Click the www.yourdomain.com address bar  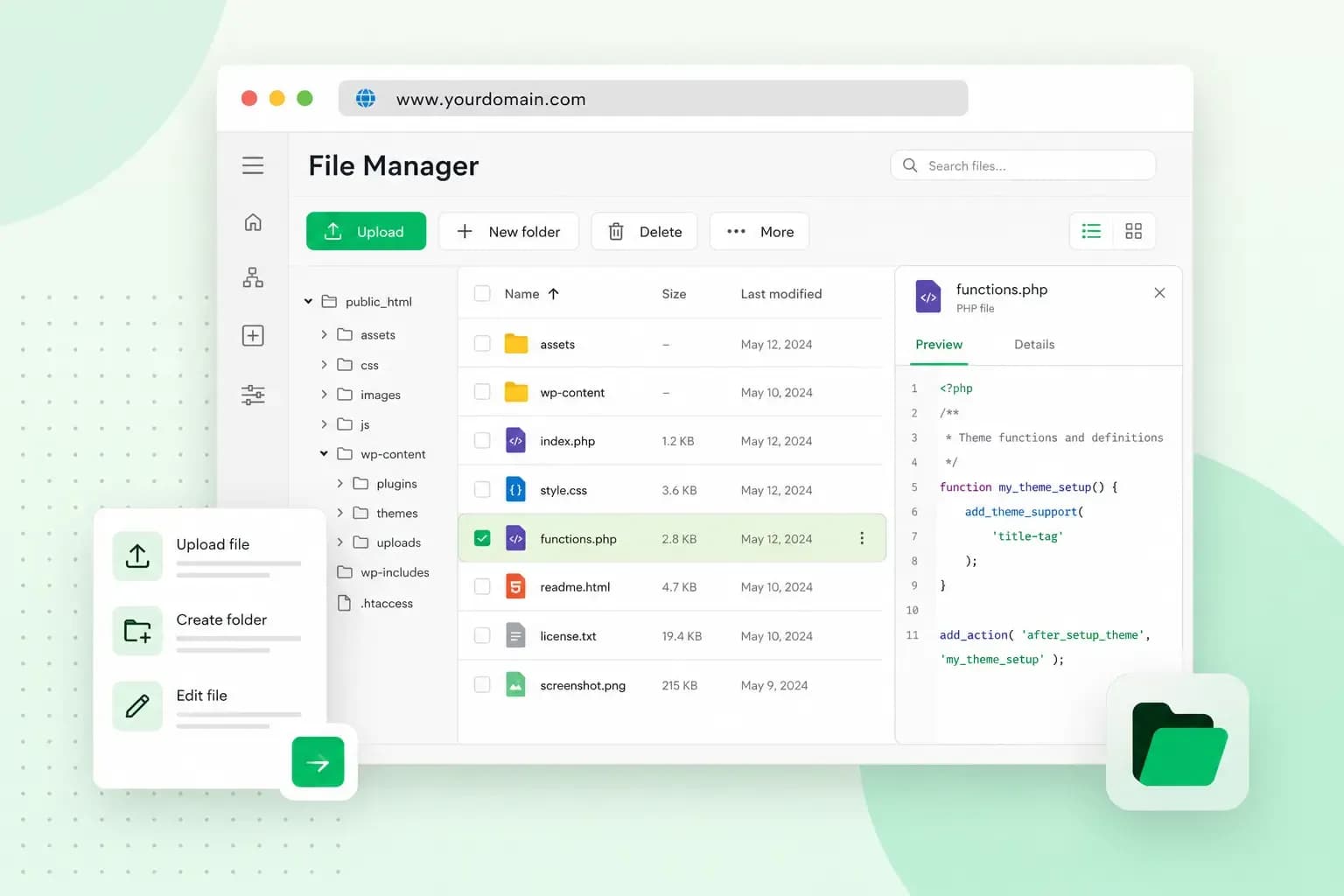[x=653, y=99]
